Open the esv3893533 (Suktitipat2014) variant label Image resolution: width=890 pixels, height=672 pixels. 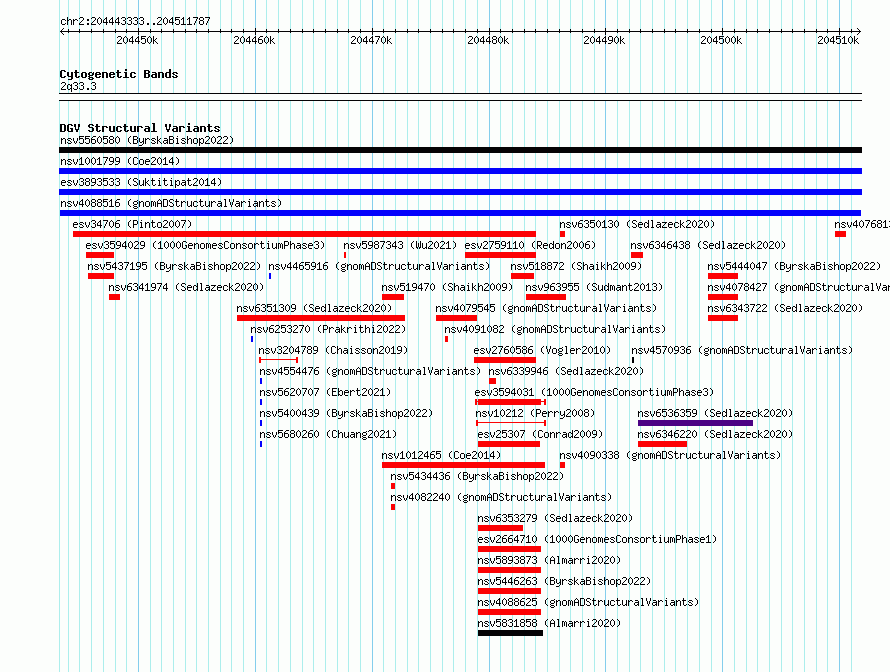tap(141, 182)
